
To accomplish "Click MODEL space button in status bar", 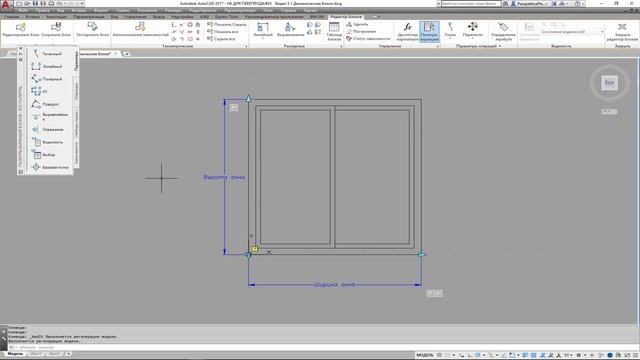I will pos(424,355).
